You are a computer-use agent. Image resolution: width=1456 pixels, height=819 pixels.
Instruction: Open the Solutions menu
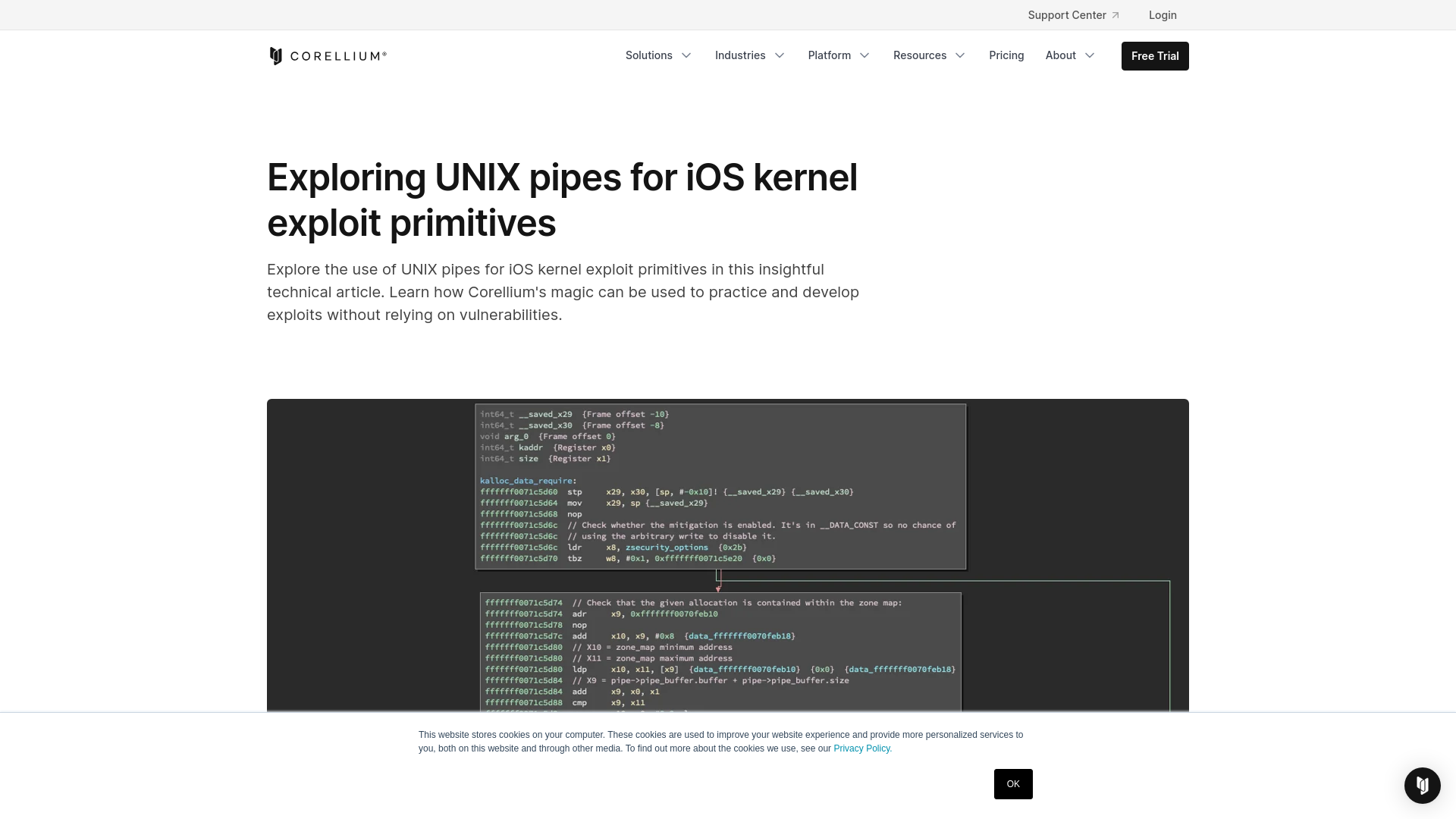658,55
